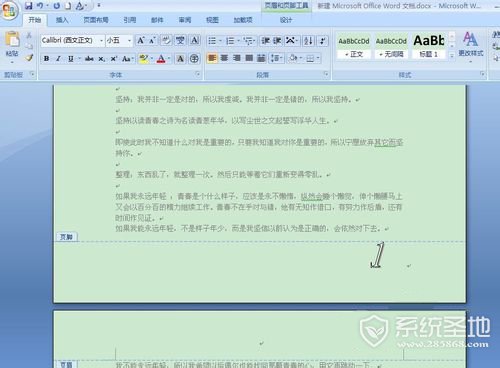Click the Character Shading icon
This screenshot has height=368, width=500.
click(180, 59)
